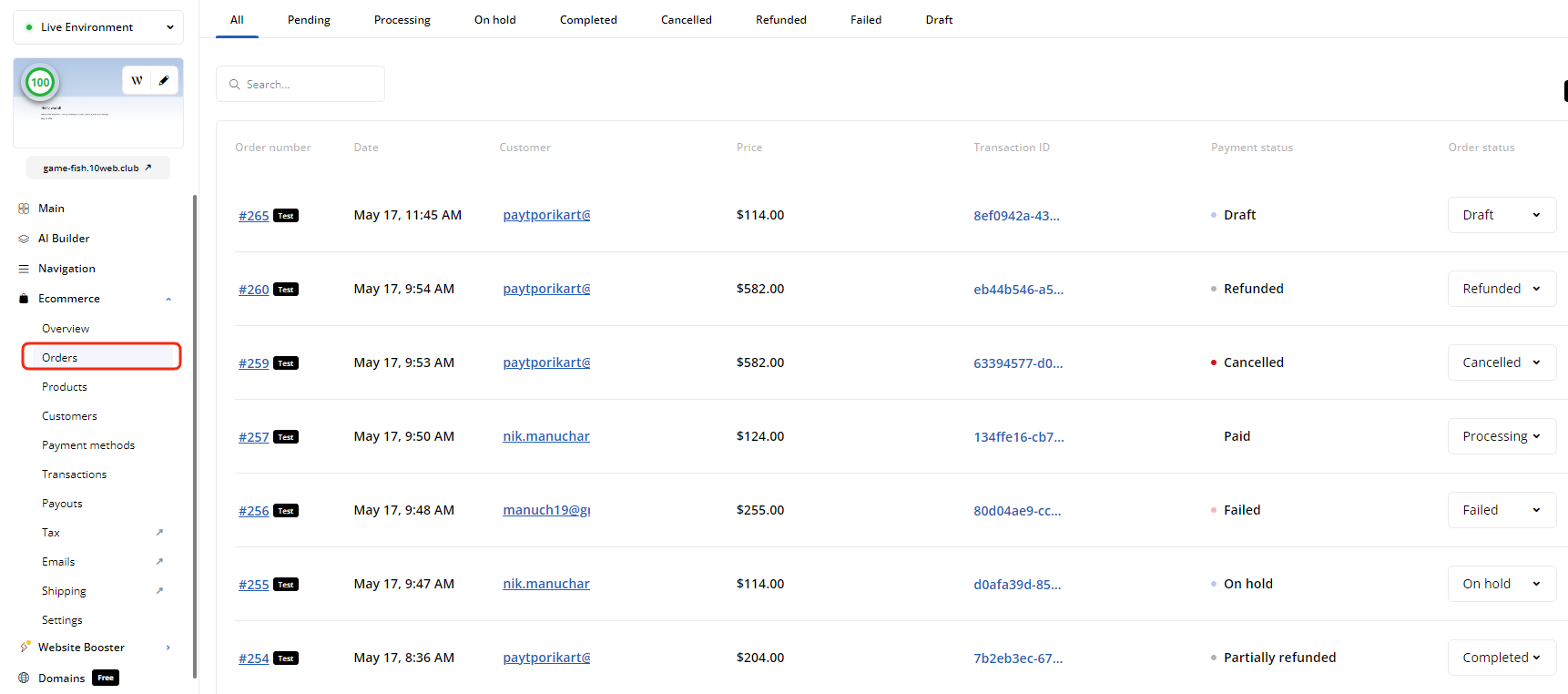Image resolution: width=1568 pixels, height=694 pixels.
Task: Select Products in Ecommerce sidebar
Action: point(65,387)
